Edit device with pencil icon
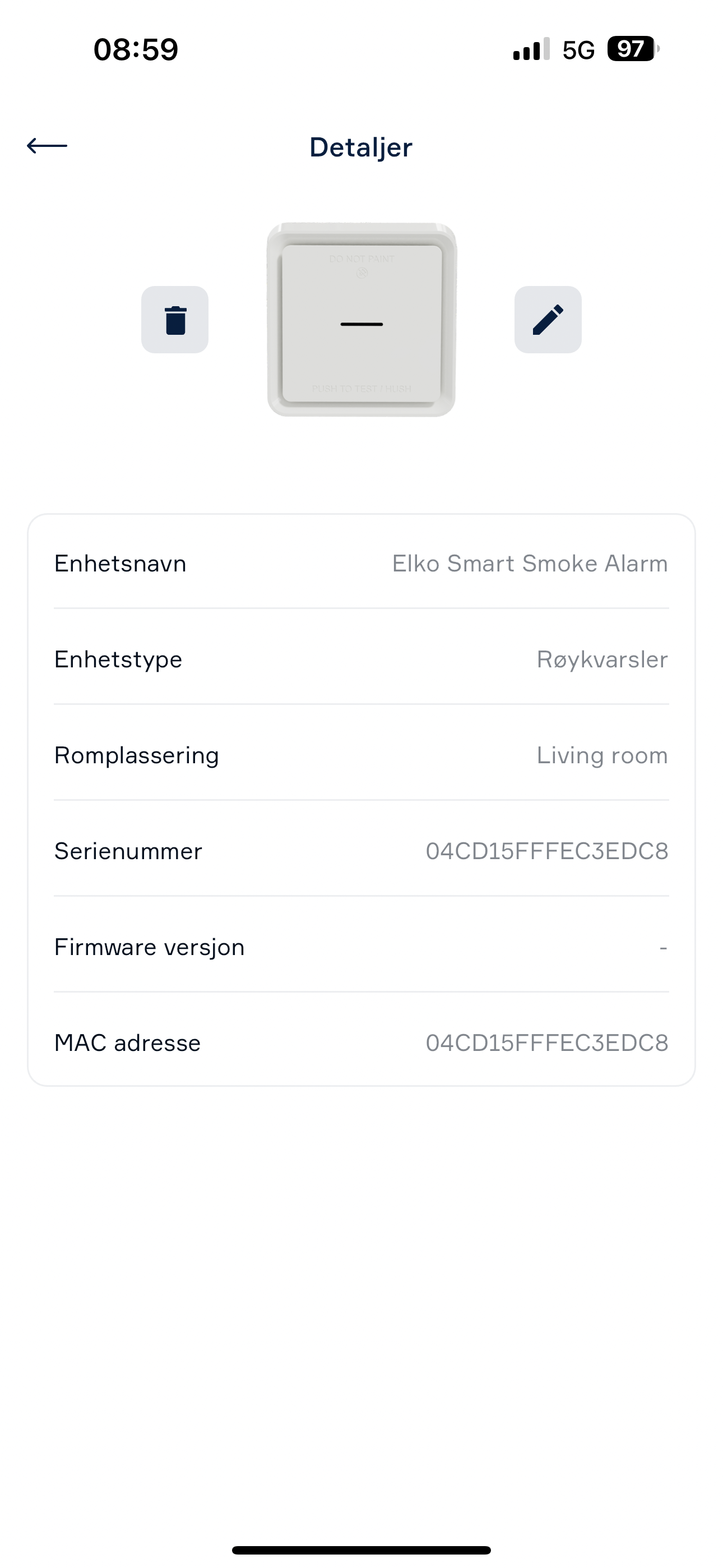 point(548,320)
